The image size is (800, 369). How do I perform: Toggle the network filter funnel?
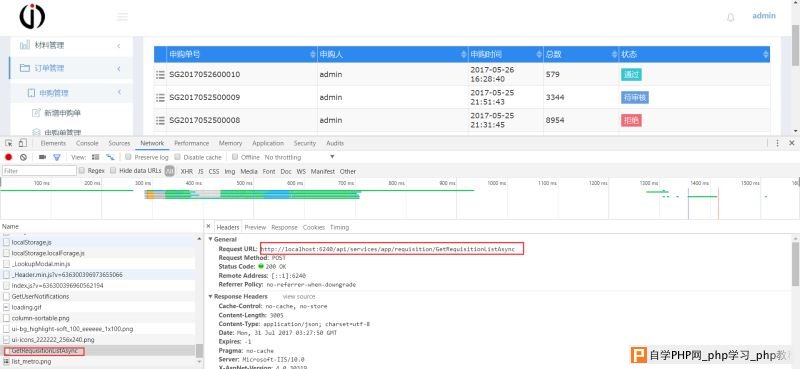point(57,157)
